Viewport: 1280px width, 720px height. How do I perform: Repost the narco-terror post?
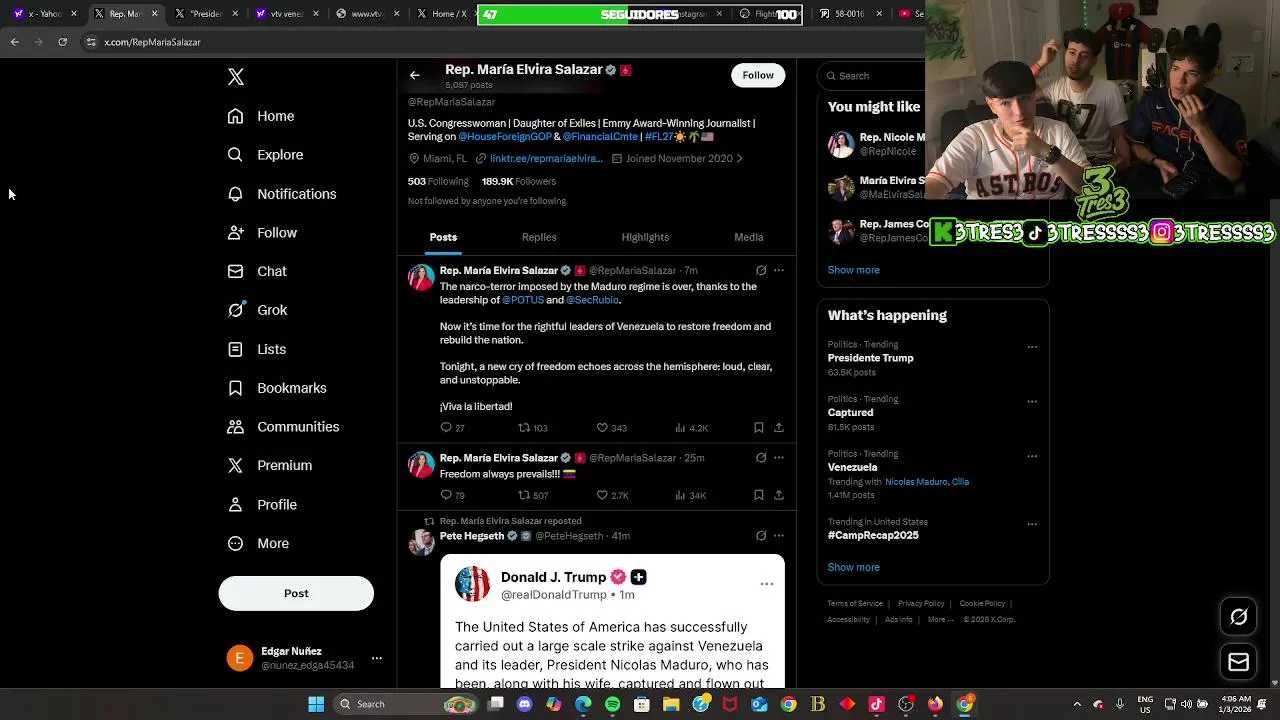tap(533, 428)
